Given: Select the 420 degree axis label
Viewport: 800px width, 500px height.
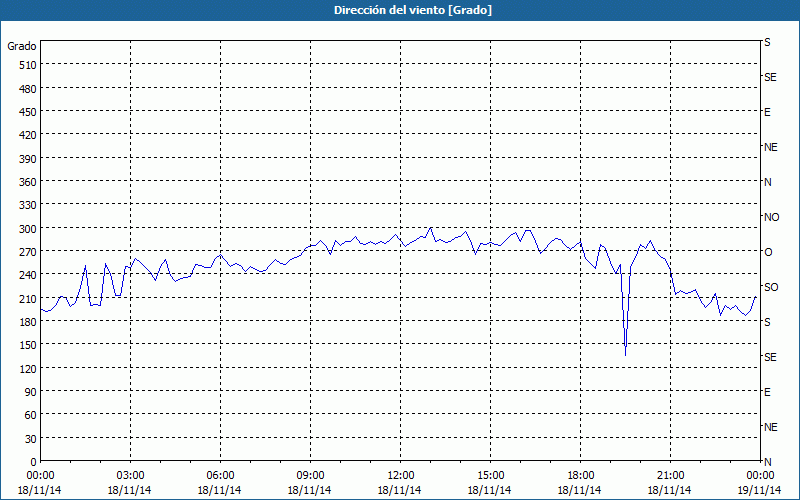Looking at the screenshot, I should tap(28, 135).
